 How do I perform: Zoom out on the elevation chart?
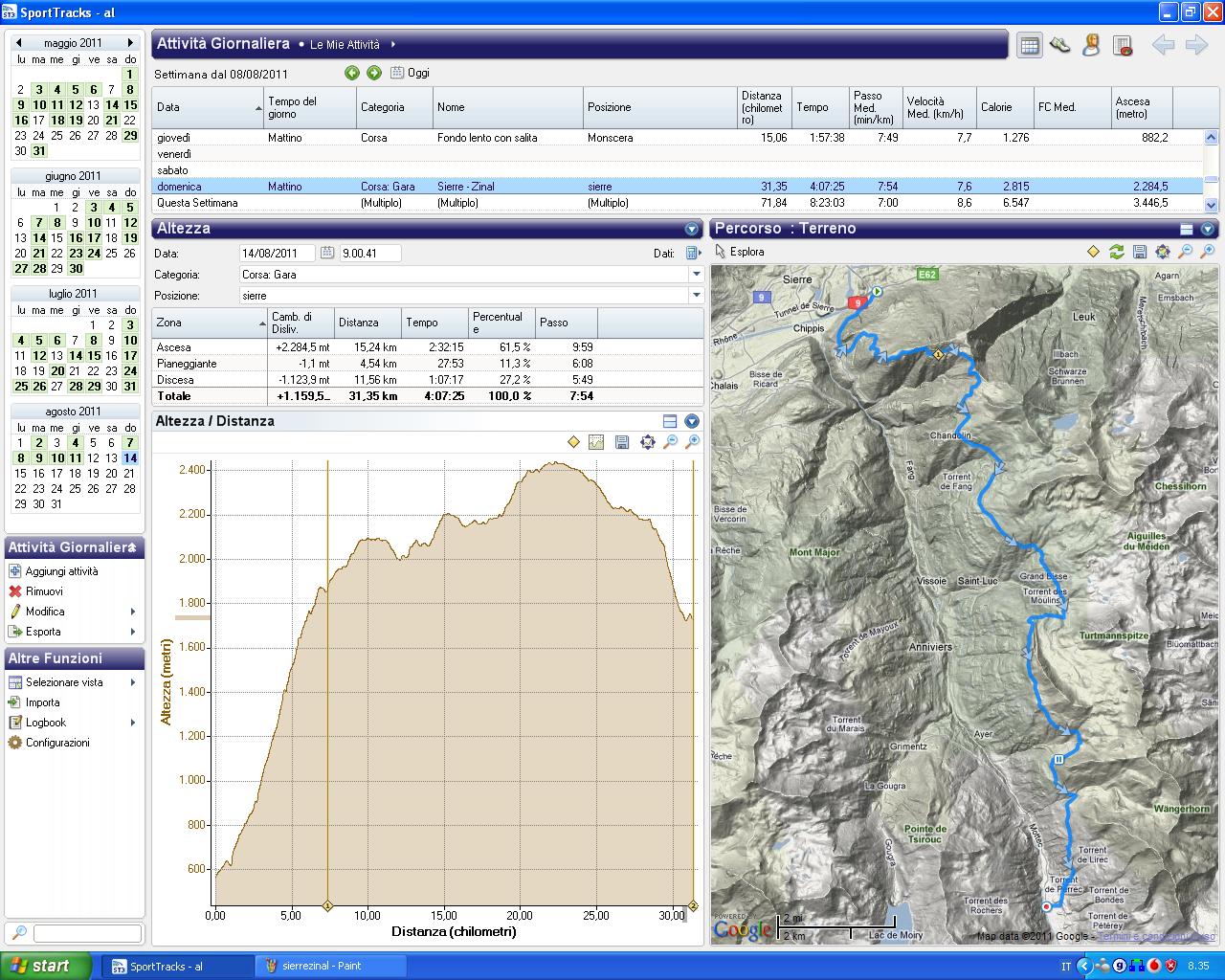click(670, 442)
